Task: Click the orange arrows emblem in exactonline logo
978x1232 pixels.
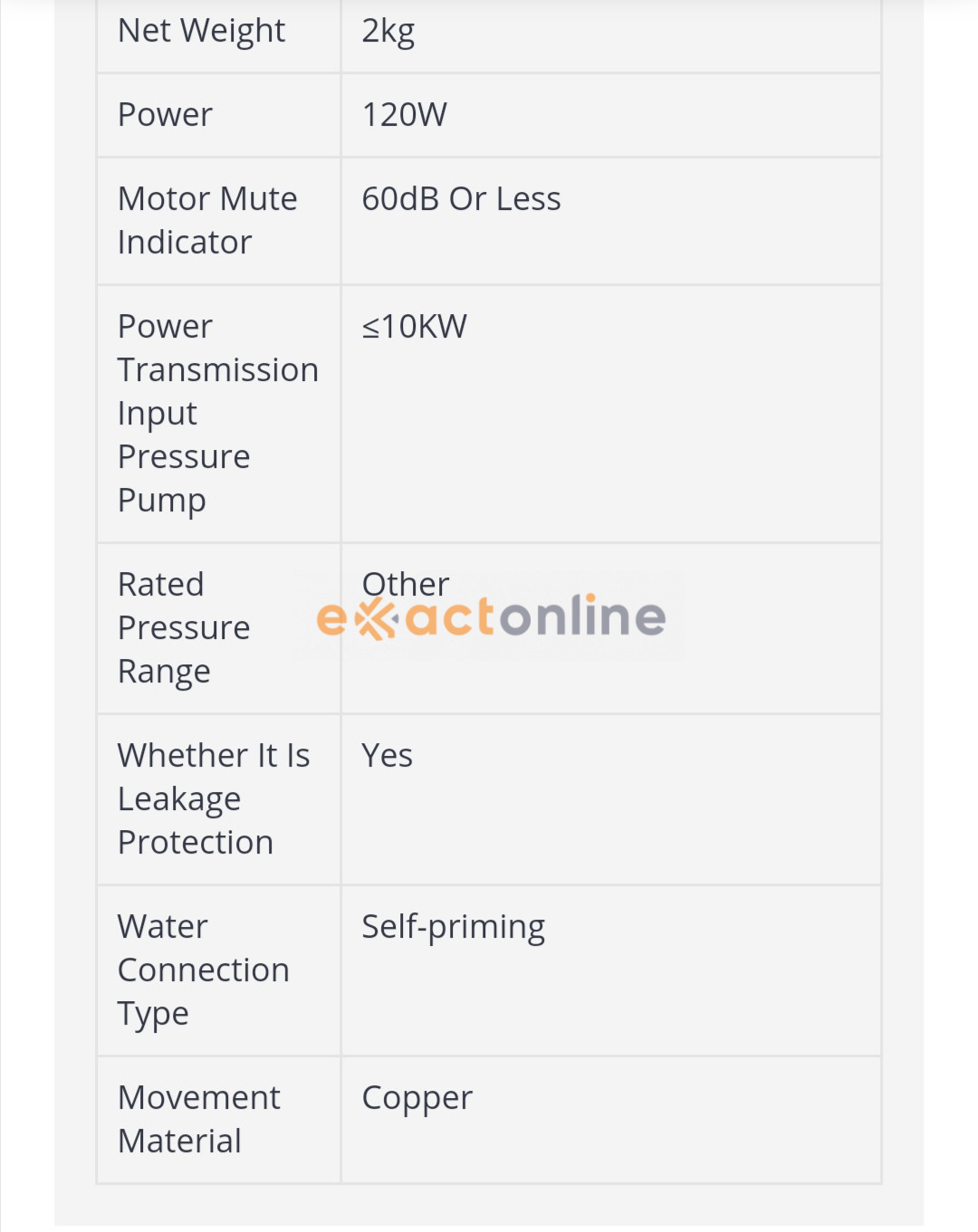Action: [x=376, y=619]
